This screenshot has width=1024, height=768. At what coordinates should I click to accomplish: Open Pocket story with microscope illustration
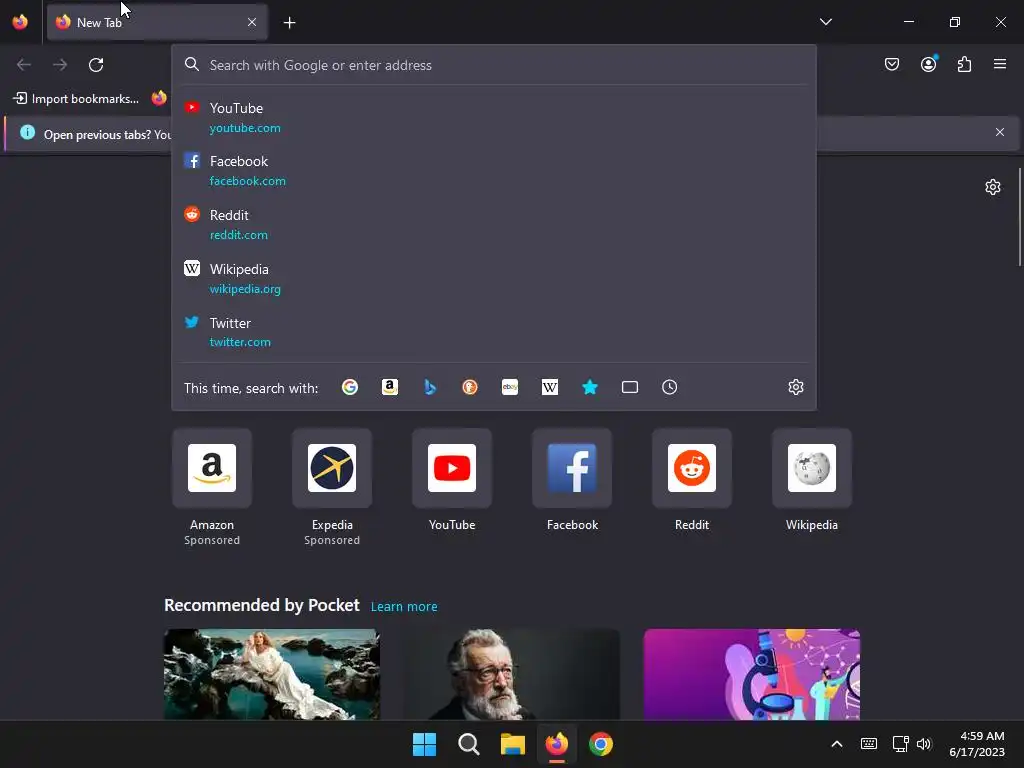point(752,674)
